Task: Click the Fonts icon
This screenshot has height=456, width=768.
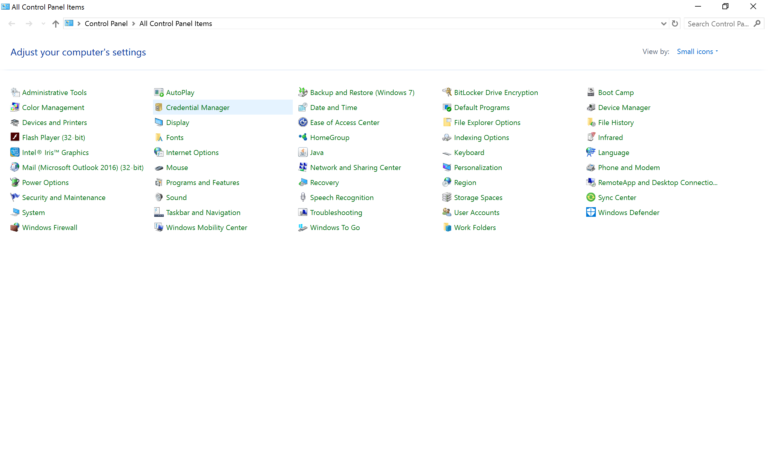Action: tap(159, 138)
